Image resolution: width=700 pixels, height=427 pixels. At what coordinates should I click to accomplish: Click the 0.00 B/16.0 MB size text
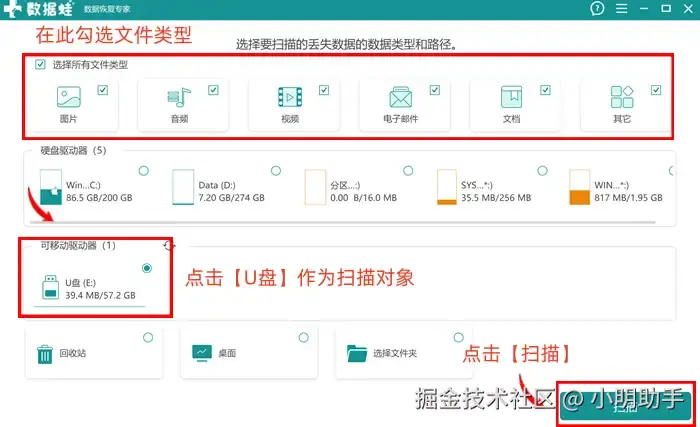click(363, 197)
